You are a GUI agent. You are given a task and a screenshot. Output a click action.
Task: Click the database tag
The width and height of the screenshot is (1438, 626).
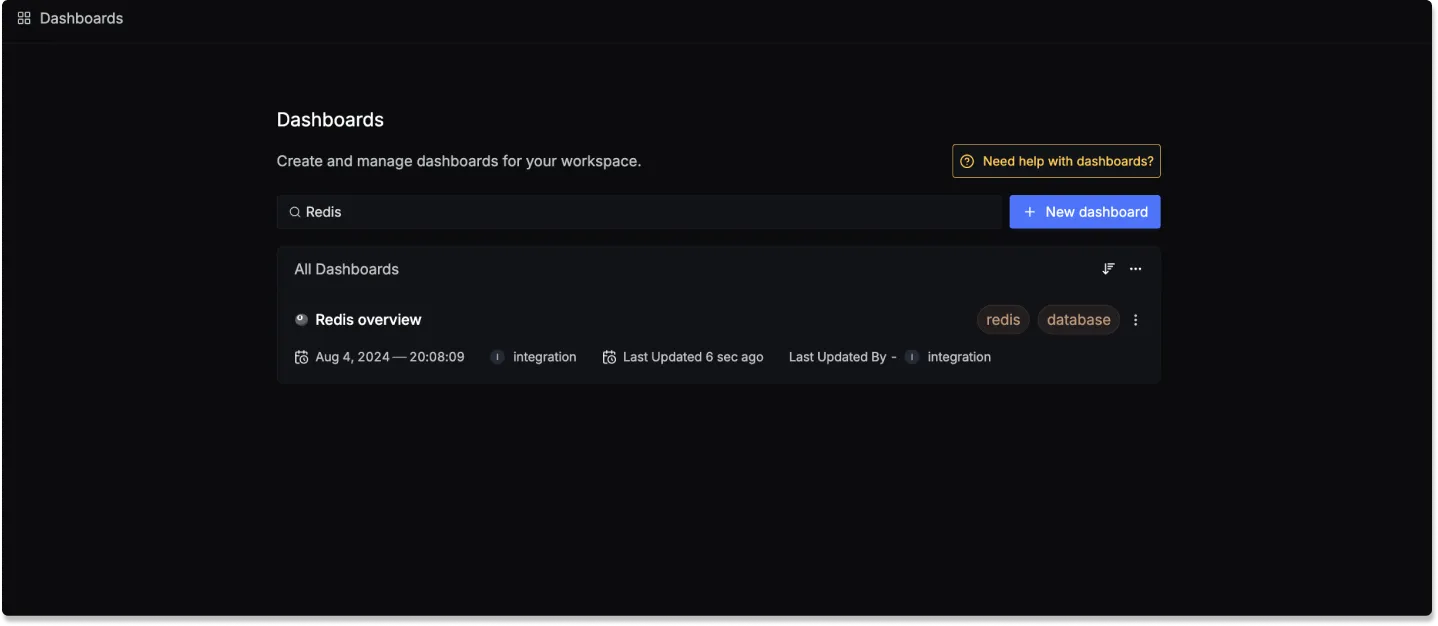point(1078,320)
